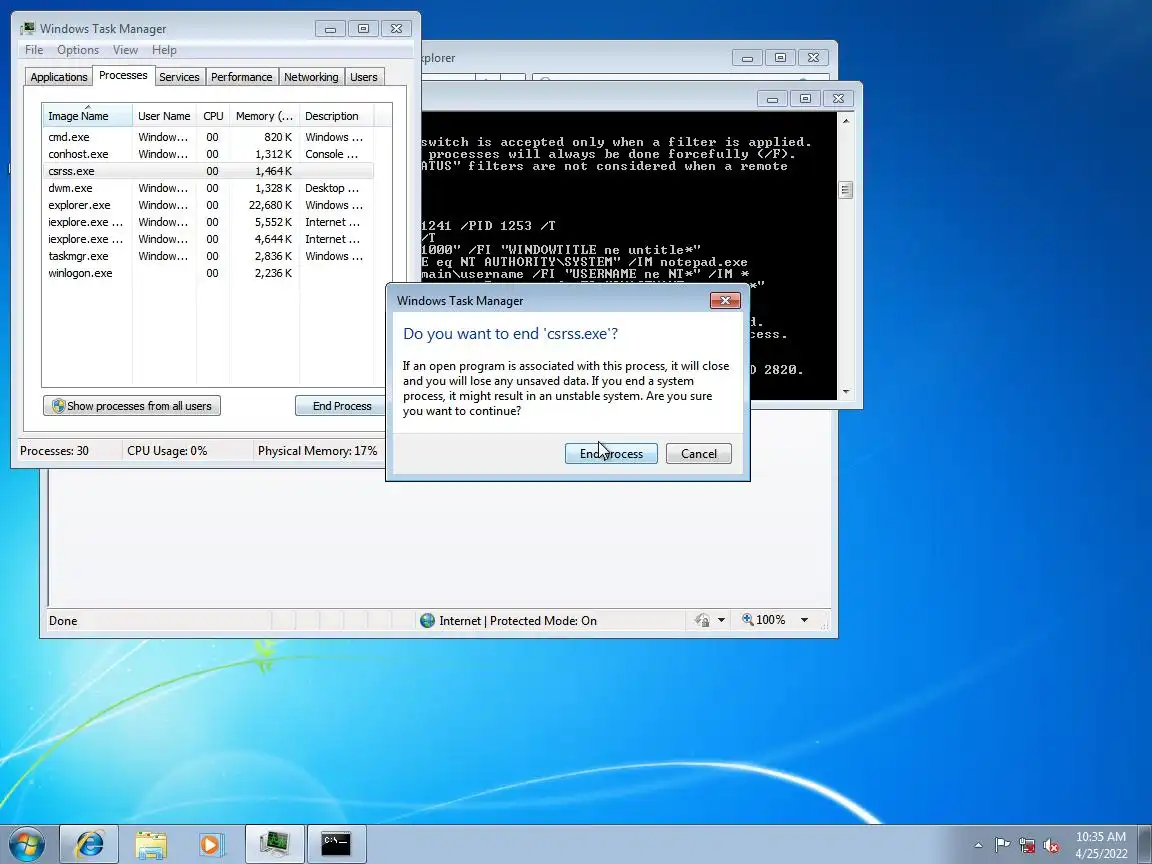
Task: Close the Internet Explorer window
Action: click(x=813, y=57)
